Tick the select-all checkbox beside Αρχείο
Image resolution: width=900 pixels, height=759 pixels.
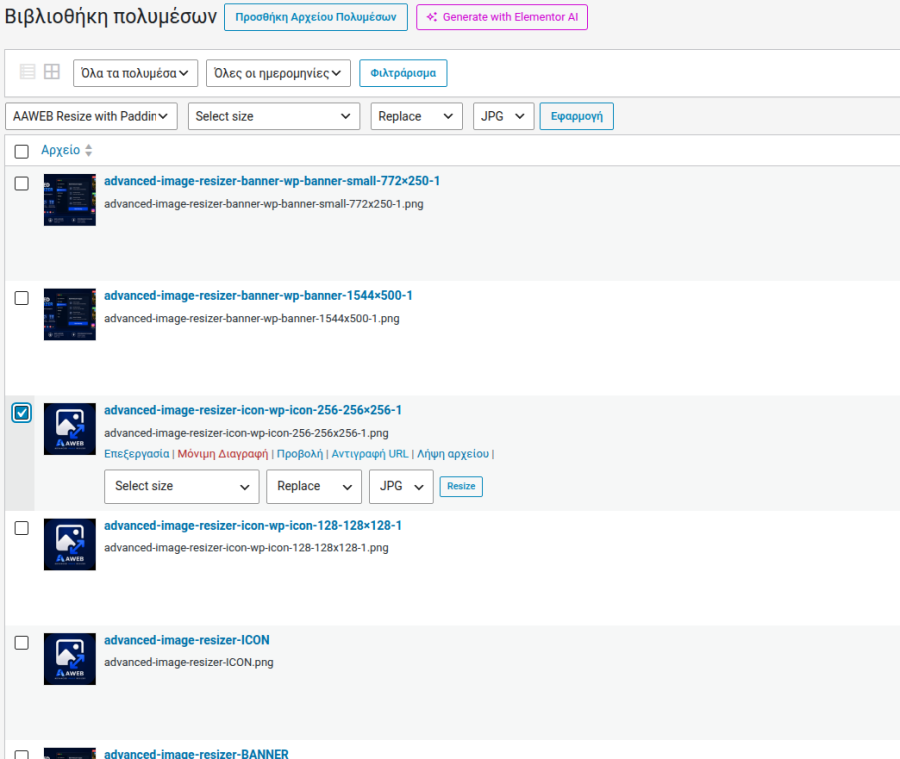pos(22,152)
